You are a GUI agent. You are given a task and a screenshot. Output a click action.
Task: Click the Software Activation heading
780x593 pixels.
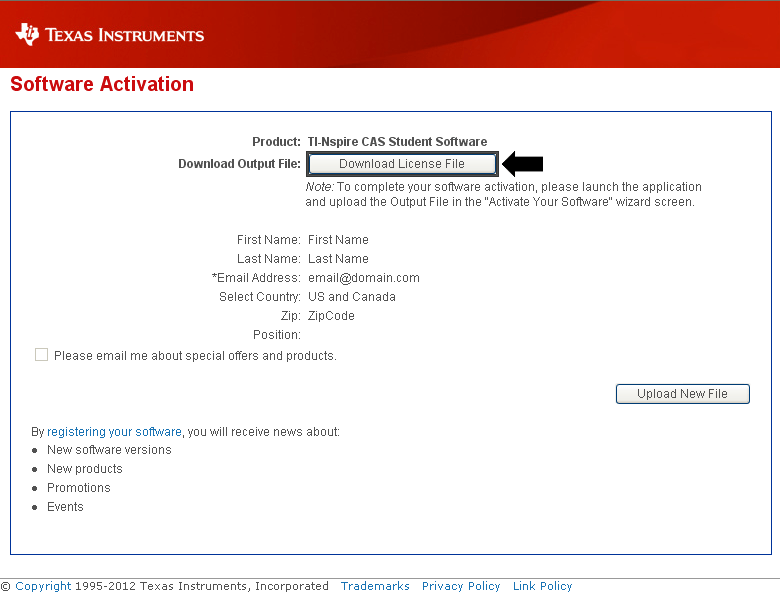click(x=102, y=84)
